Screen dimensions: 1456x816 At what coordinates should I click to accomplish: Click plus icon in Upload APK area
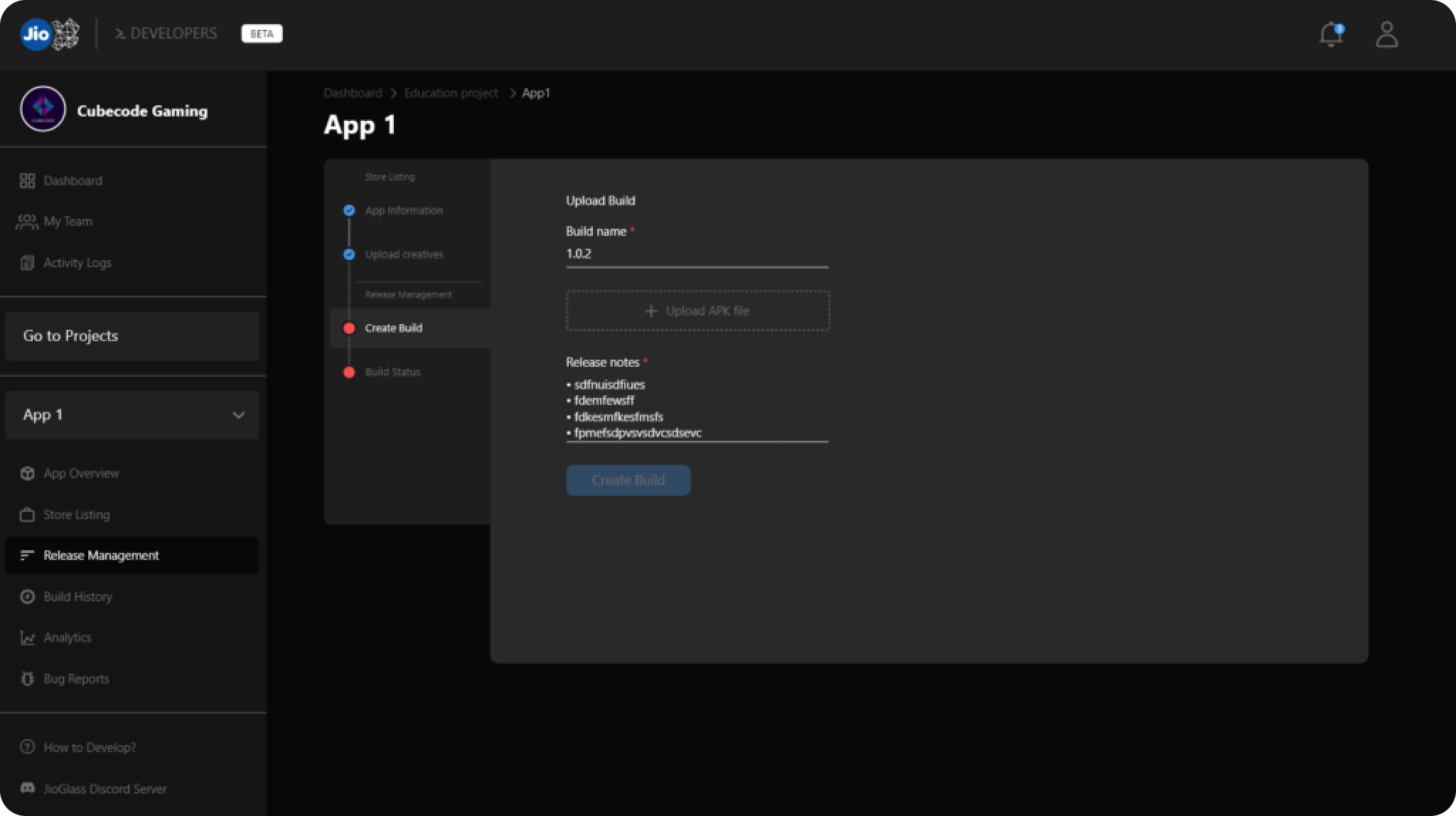coord(651,311)
